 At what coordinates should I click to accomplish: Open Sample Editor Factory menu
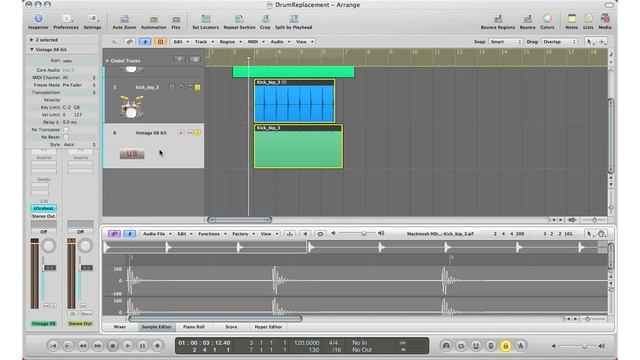[x=243, y=234]
